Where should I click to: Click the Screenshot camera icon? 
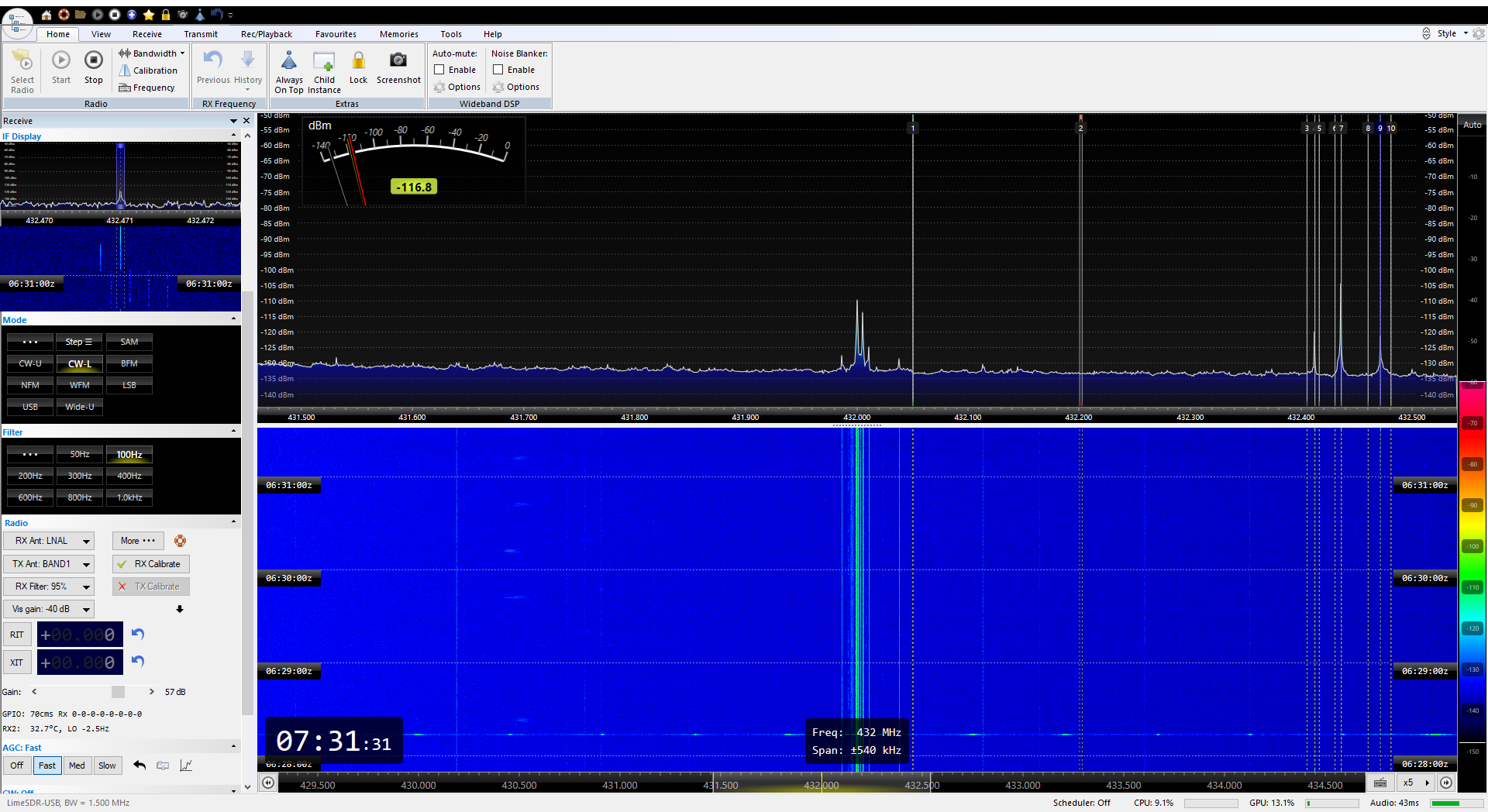tap(398, 60)
